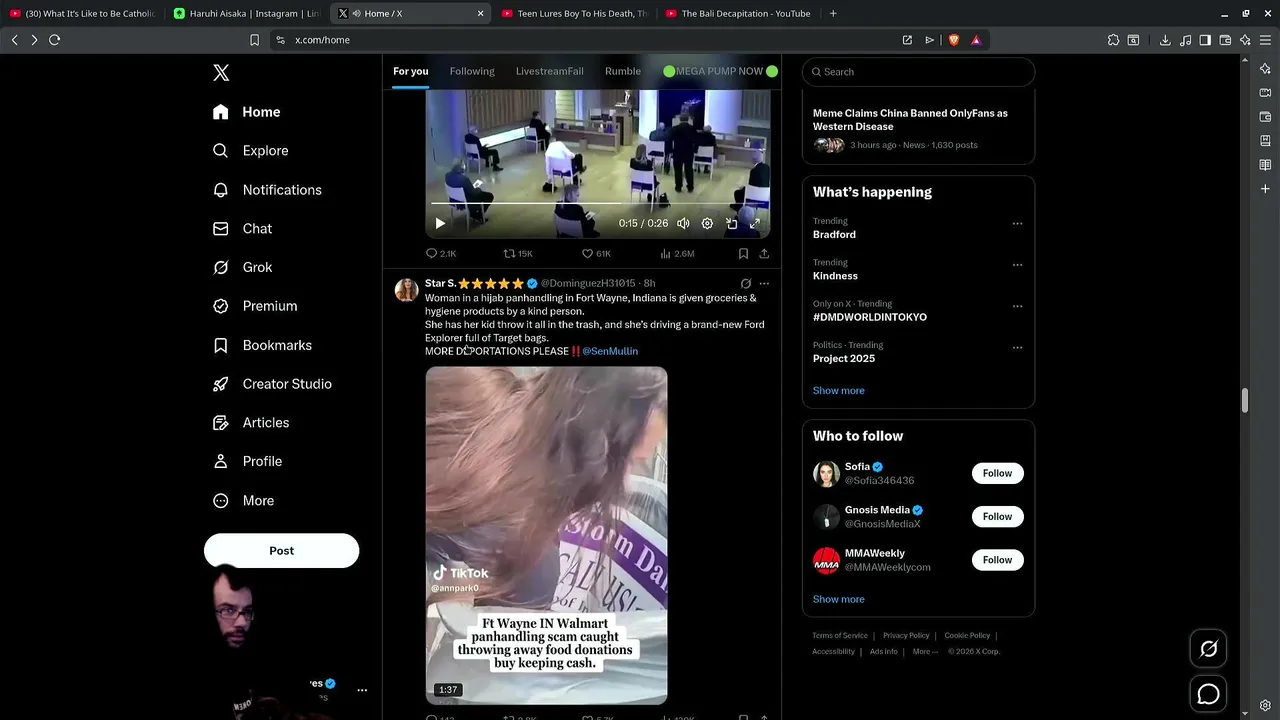Open more options for #DMDWORLDINTOKYO trend
Image resolution: width=1280 pixels, height=720 pixels.
1017,307
